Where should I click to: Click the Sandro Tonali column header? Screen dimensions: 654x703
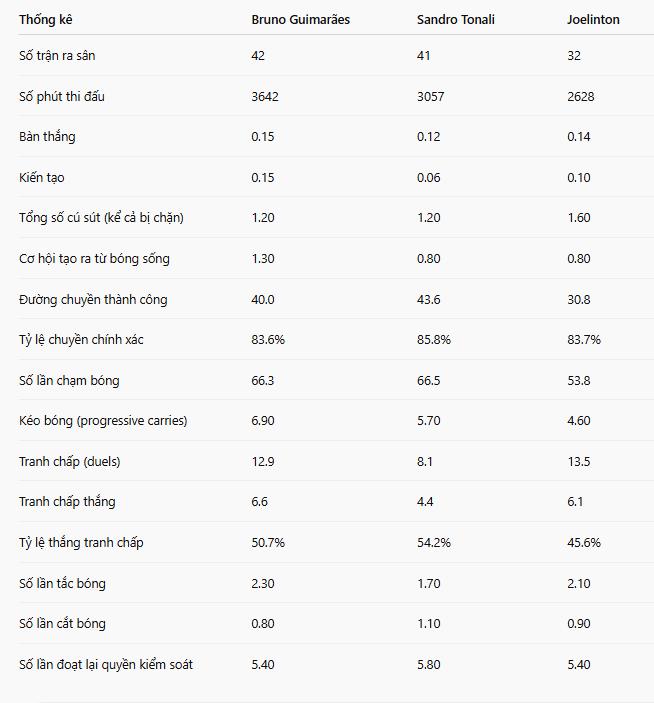click(x=455, y=19)
